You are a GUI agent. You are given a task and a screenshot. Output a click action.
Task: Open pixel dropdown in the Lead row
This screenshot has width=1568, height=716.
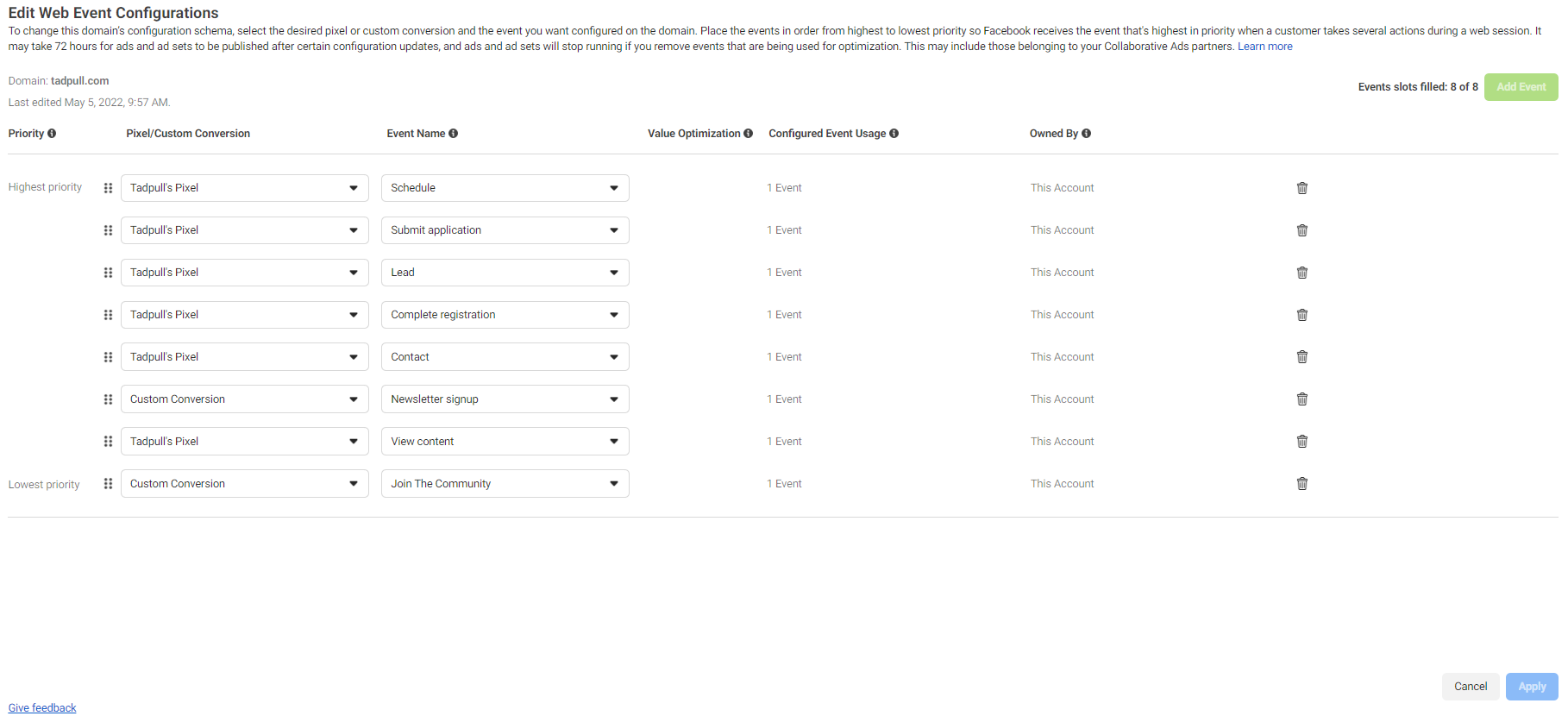point(245,273)
